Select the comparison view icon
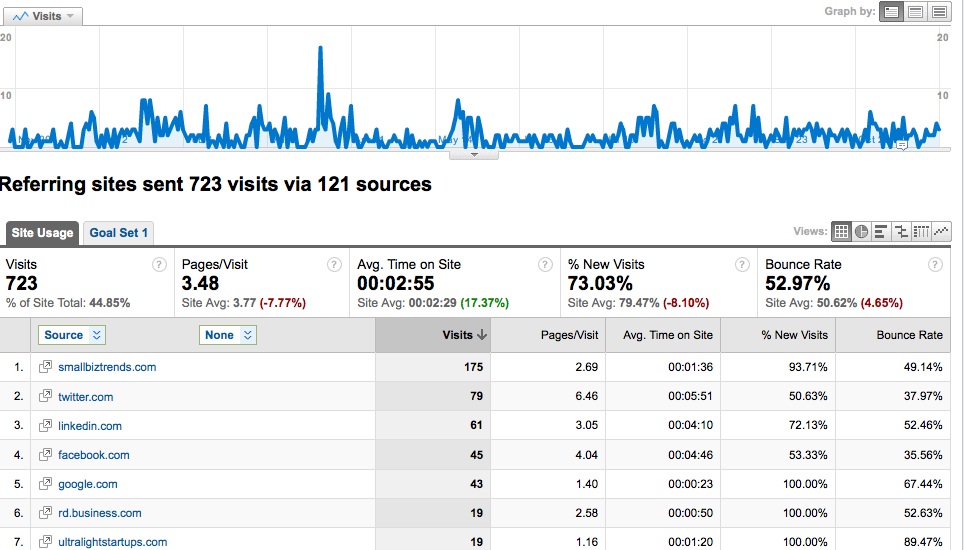The image size is (964, 550). [x=901, y=232]
